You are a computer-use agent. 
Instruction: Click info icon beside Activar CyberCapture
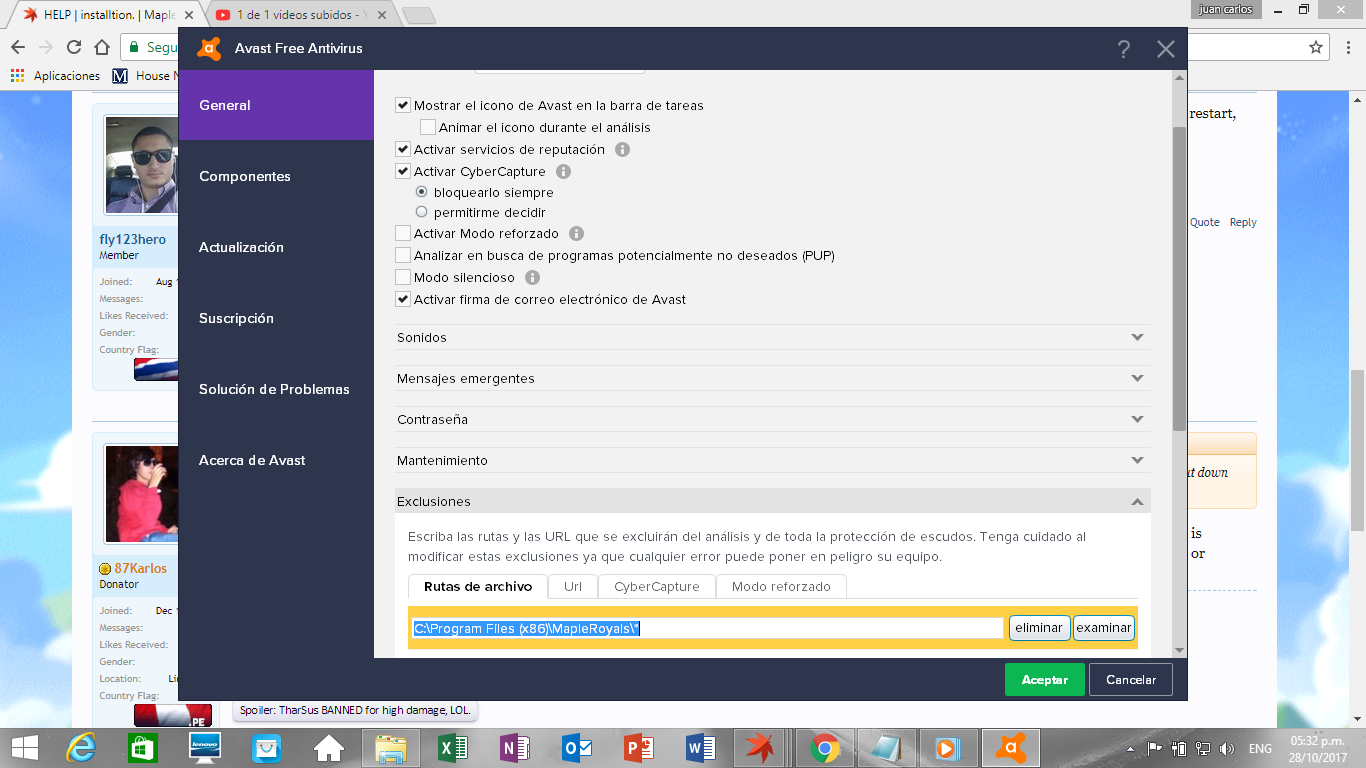(564, 172)
